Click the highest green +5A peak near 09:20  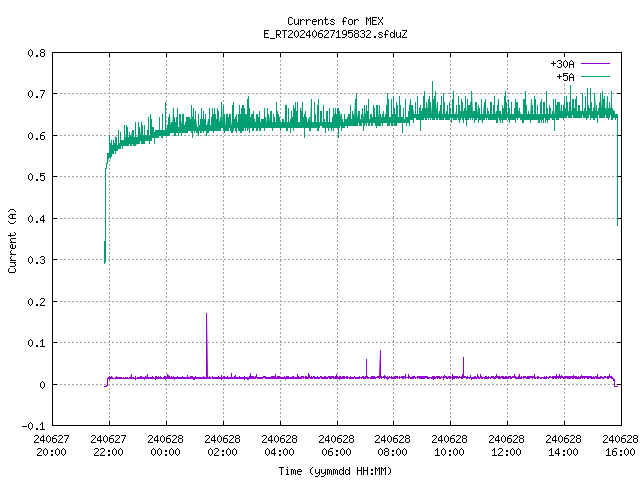pos(432,99)
